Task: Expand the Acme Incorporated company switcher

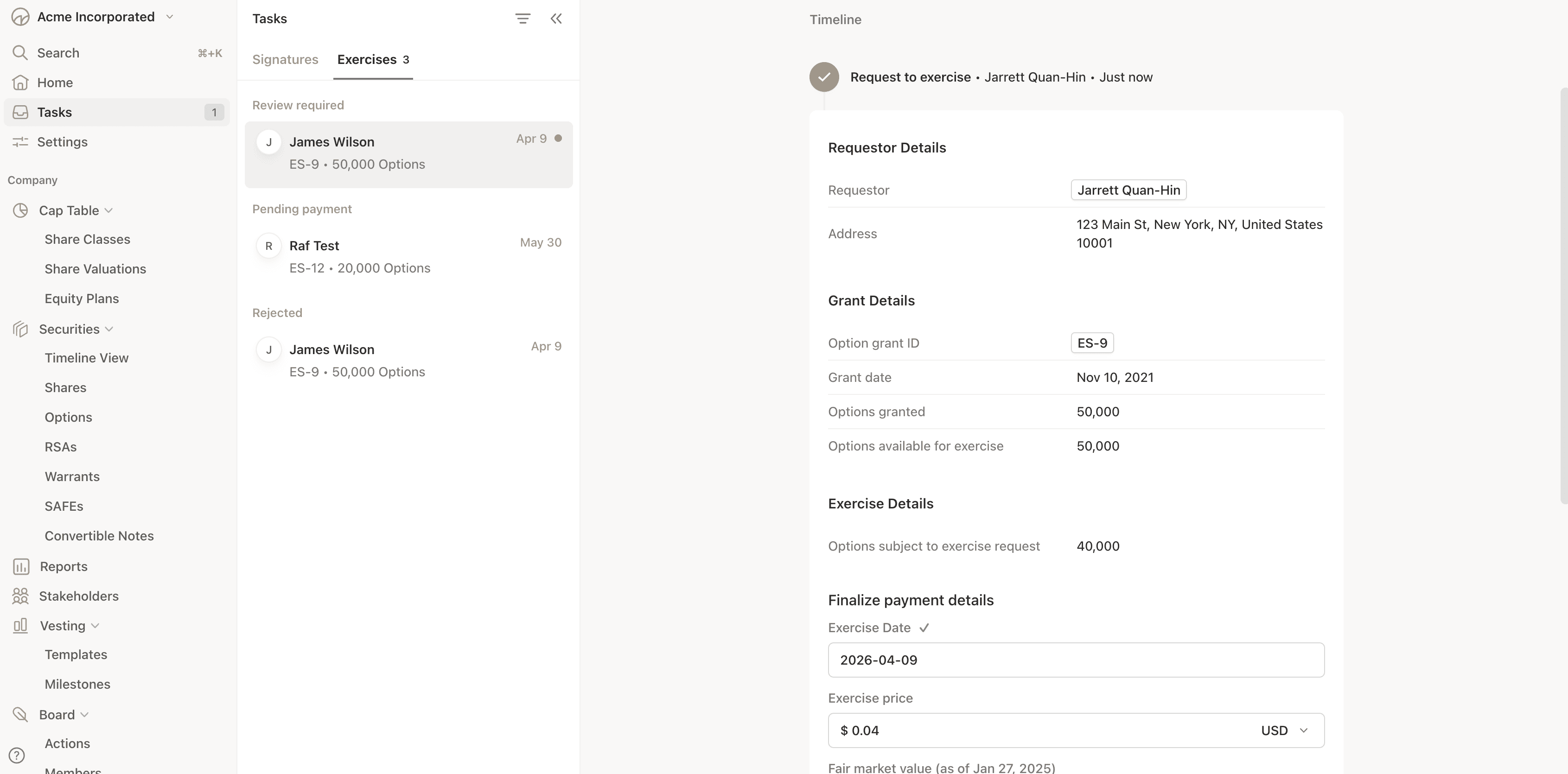Action: pos(170,17)
